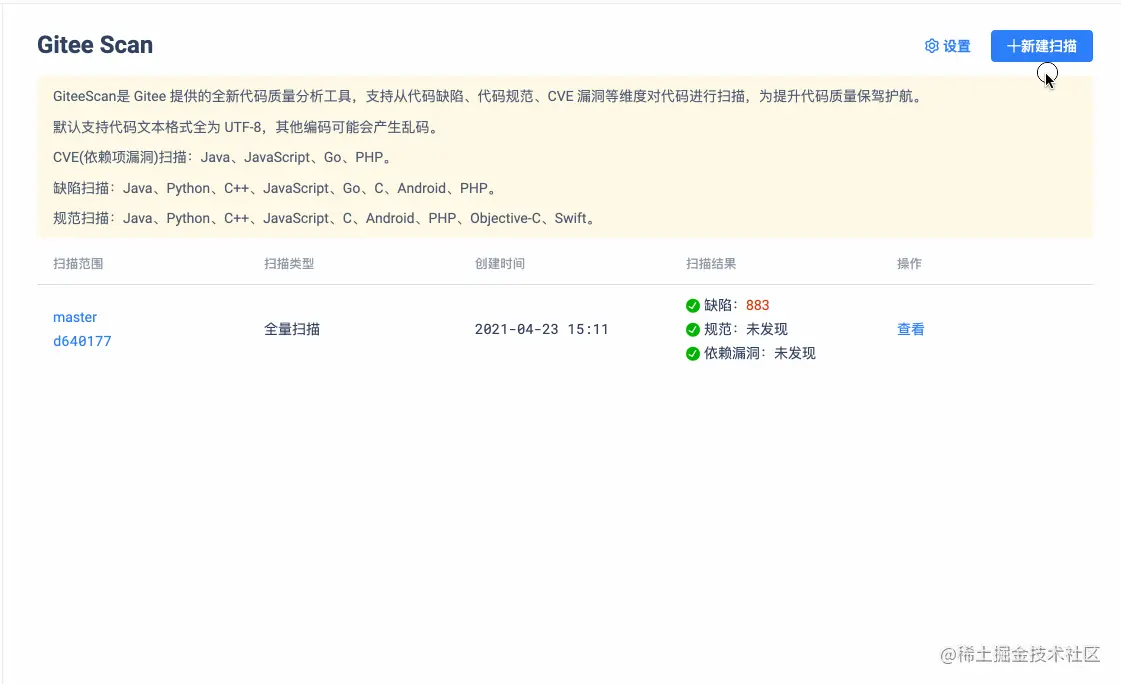The image size is (1121, 684).
Task: Click the 规范扫描 supported languages line
Action: [x=324, y=218]
